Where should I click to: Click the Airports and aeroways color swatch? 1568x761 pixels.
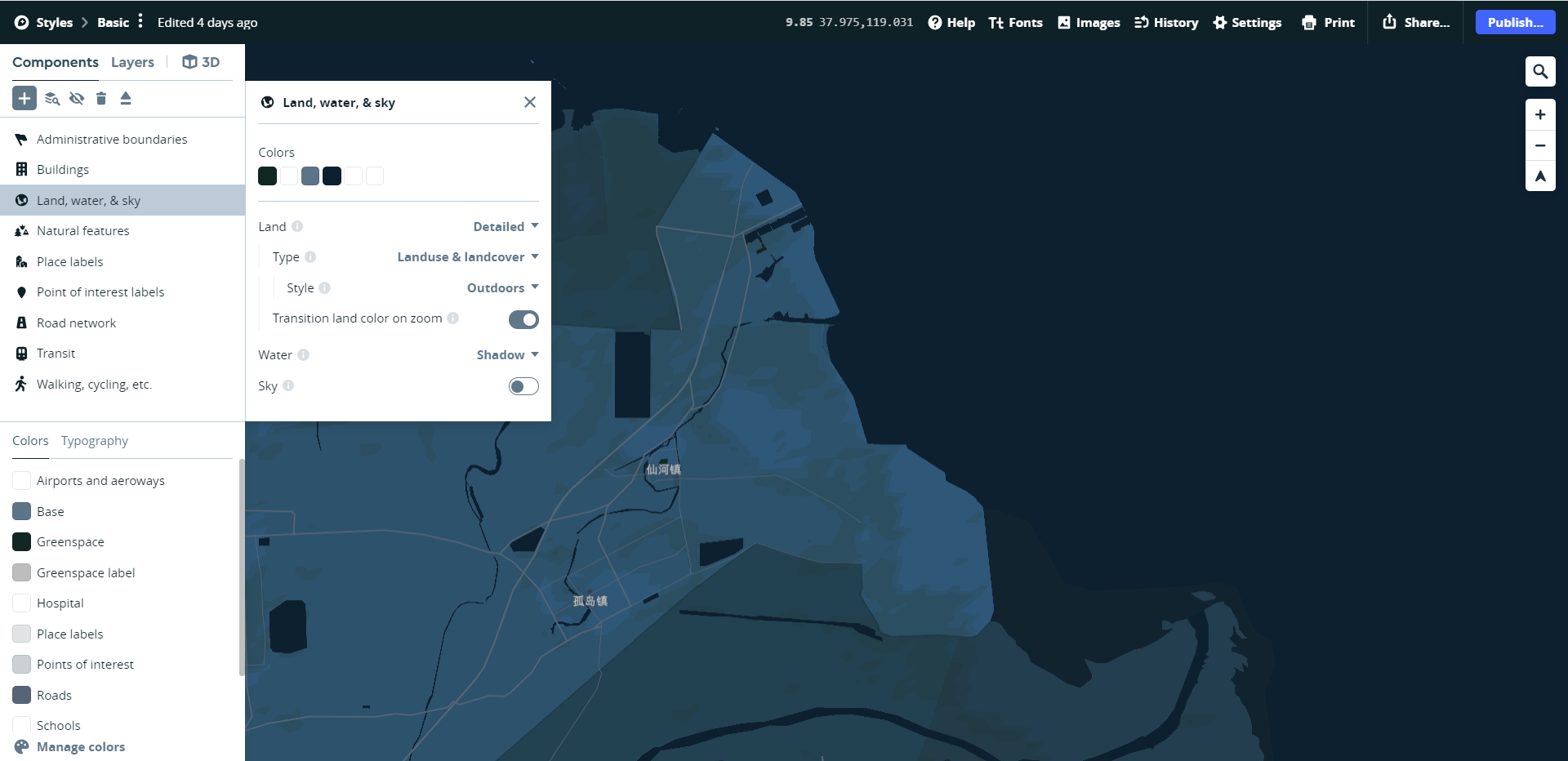point(22,481)
